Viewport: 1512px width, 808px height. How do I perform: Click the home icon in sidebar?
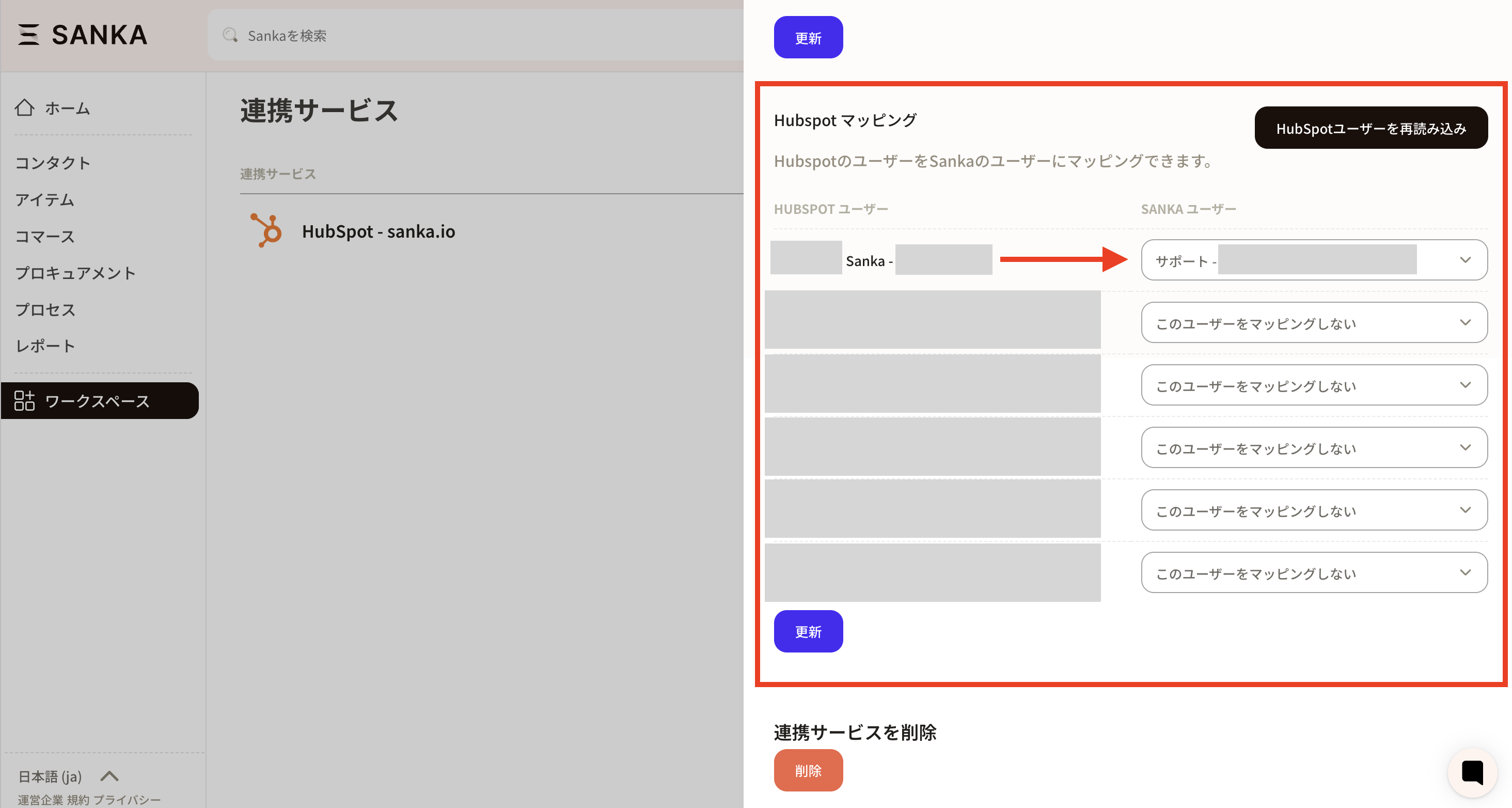pos(25,107)
